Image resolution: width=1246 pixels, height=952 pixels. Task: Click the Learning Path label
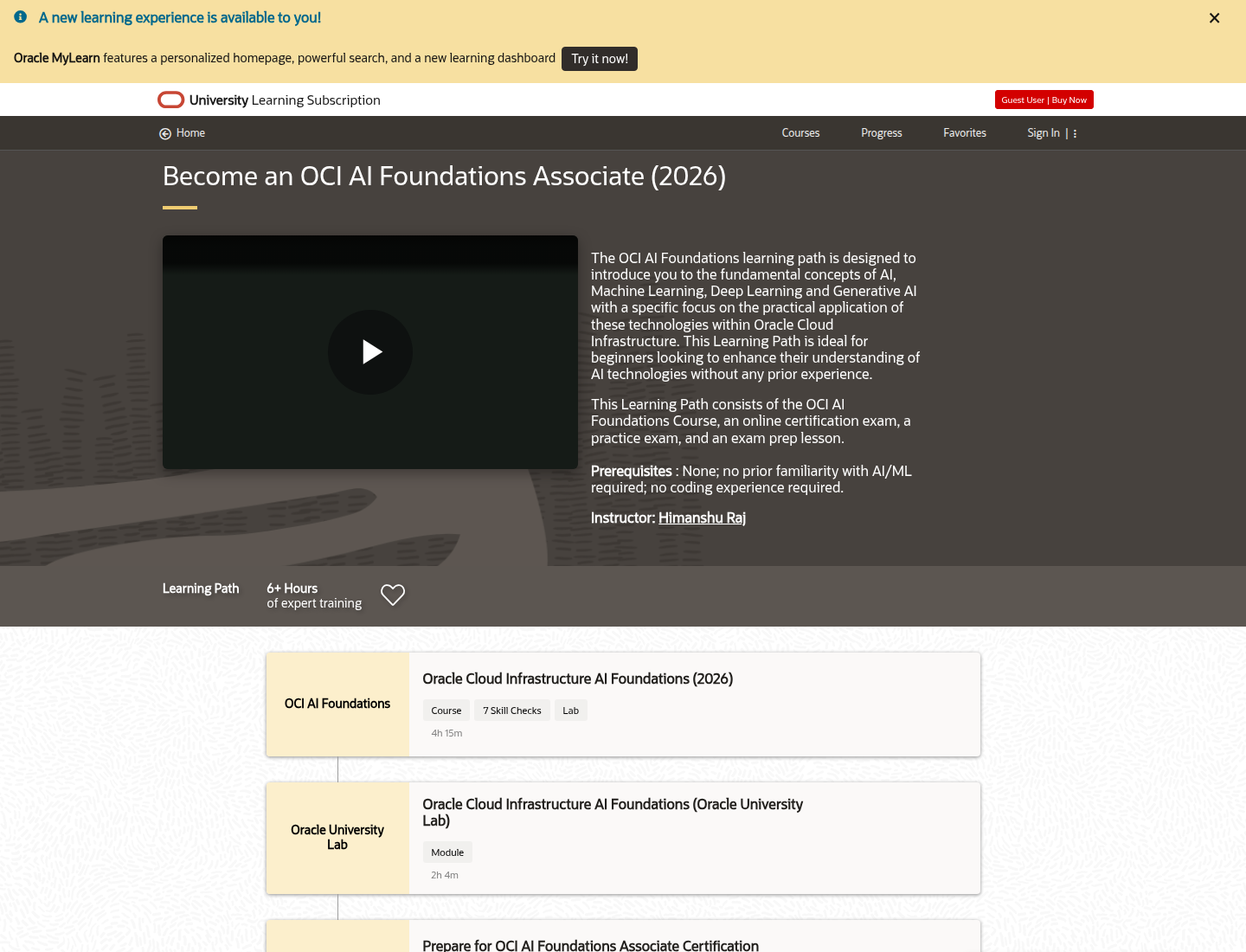point(201,589)
